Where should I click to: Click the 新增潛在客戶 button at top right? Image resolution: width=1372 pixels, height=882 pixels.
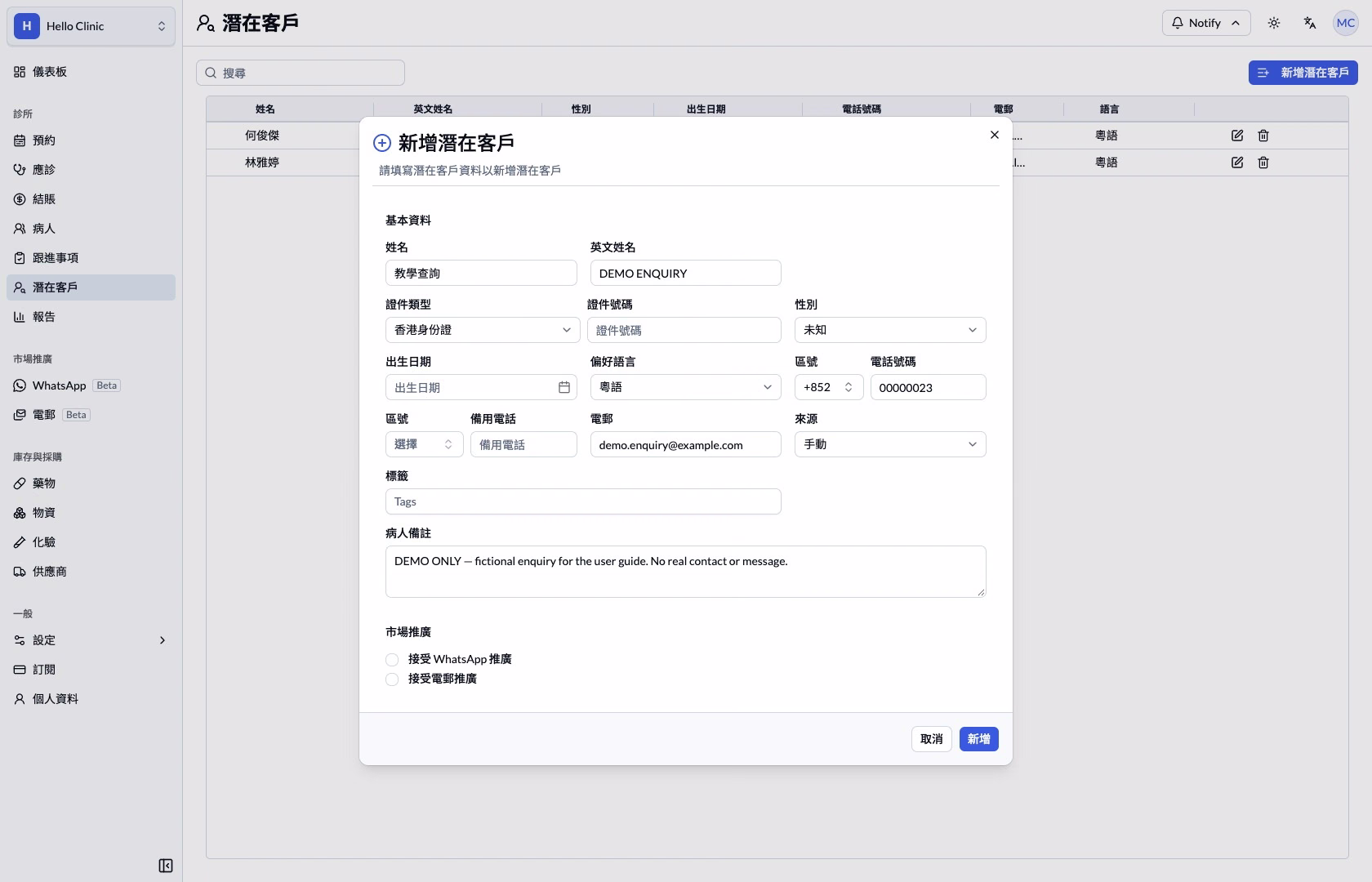click(1303, 73)
